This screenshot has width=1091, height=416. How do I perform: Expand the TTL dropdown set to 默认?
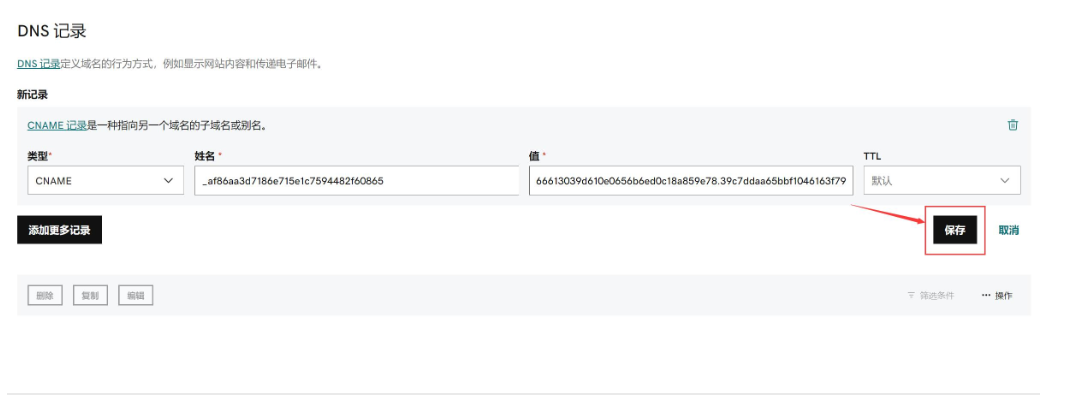pos(940,181)
